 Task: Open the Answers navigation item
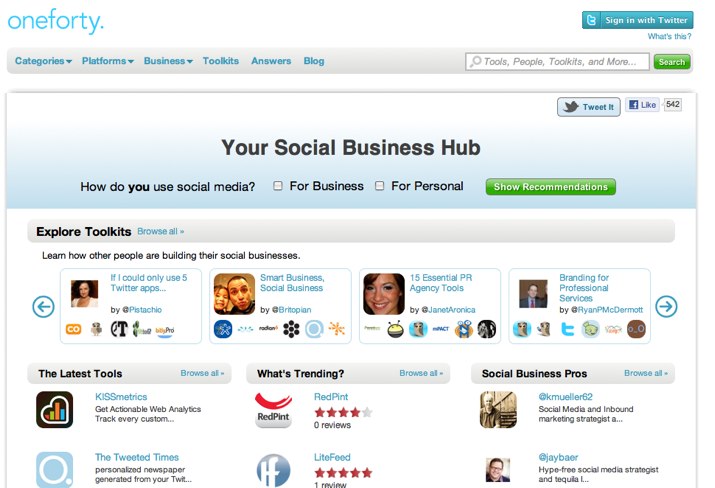click(271, 61)
